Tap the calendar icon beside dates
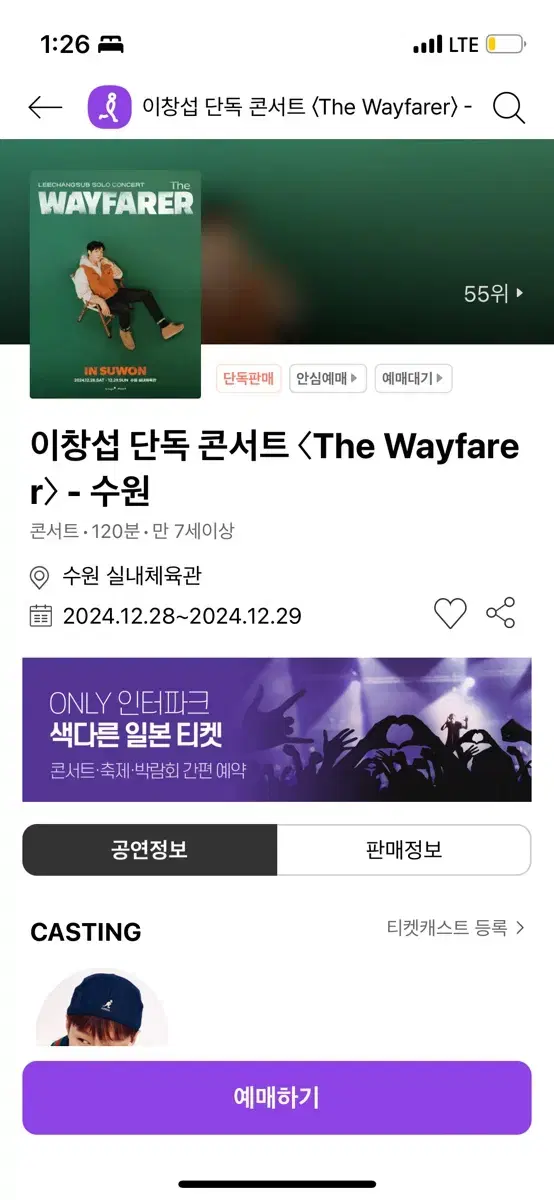 pos(40,615)
